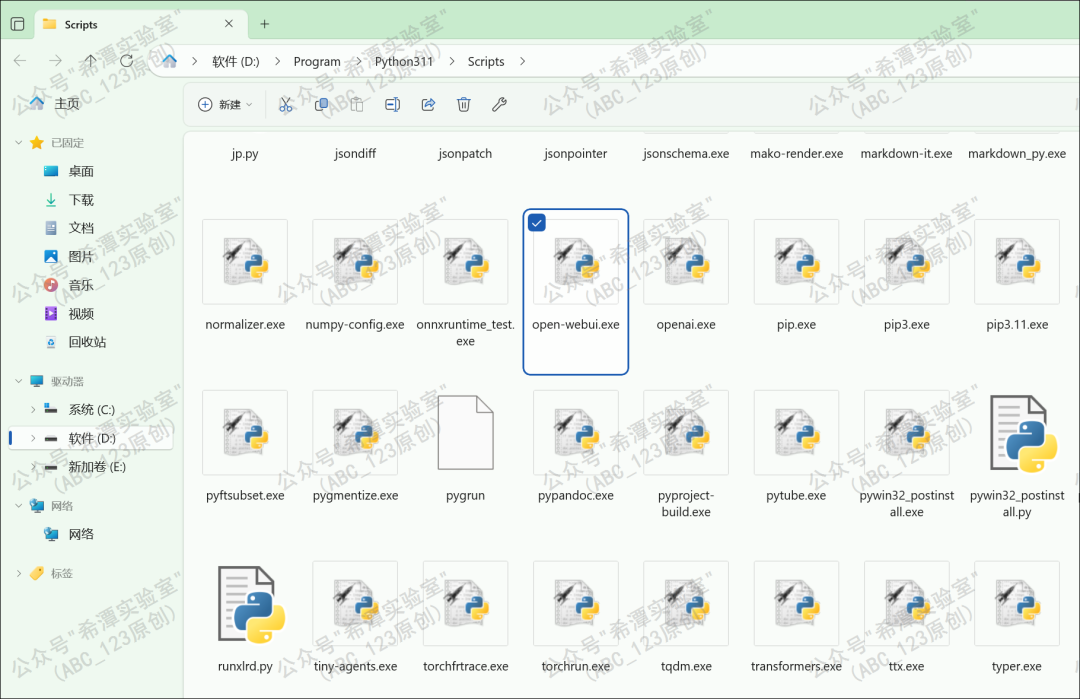Go forward with the right arrow
The width and height of the screenshot is (1080, 699).
click(55, 61)
